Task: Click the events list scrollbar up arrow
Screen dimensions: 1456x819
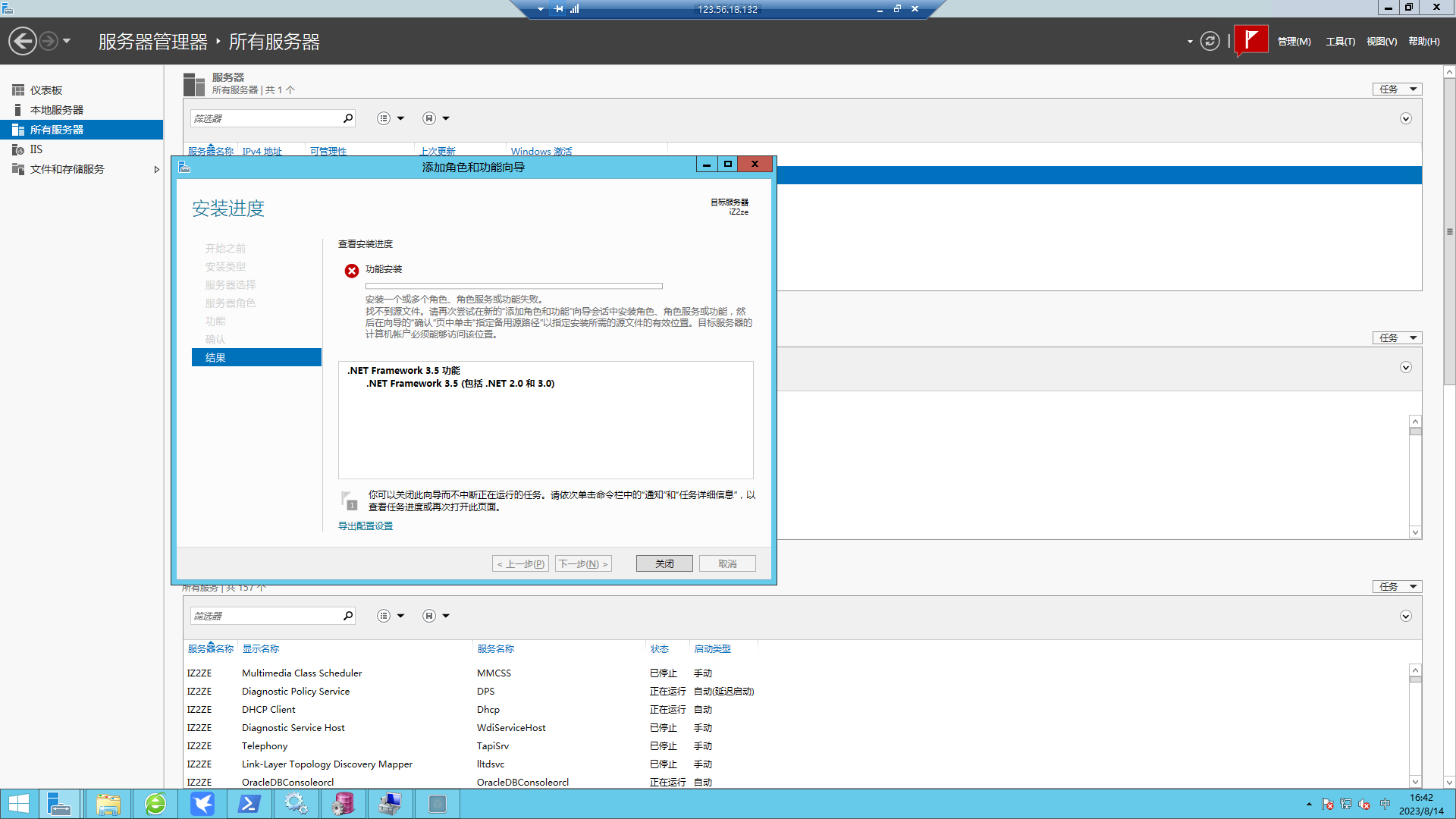Action: pos(1415,421)
